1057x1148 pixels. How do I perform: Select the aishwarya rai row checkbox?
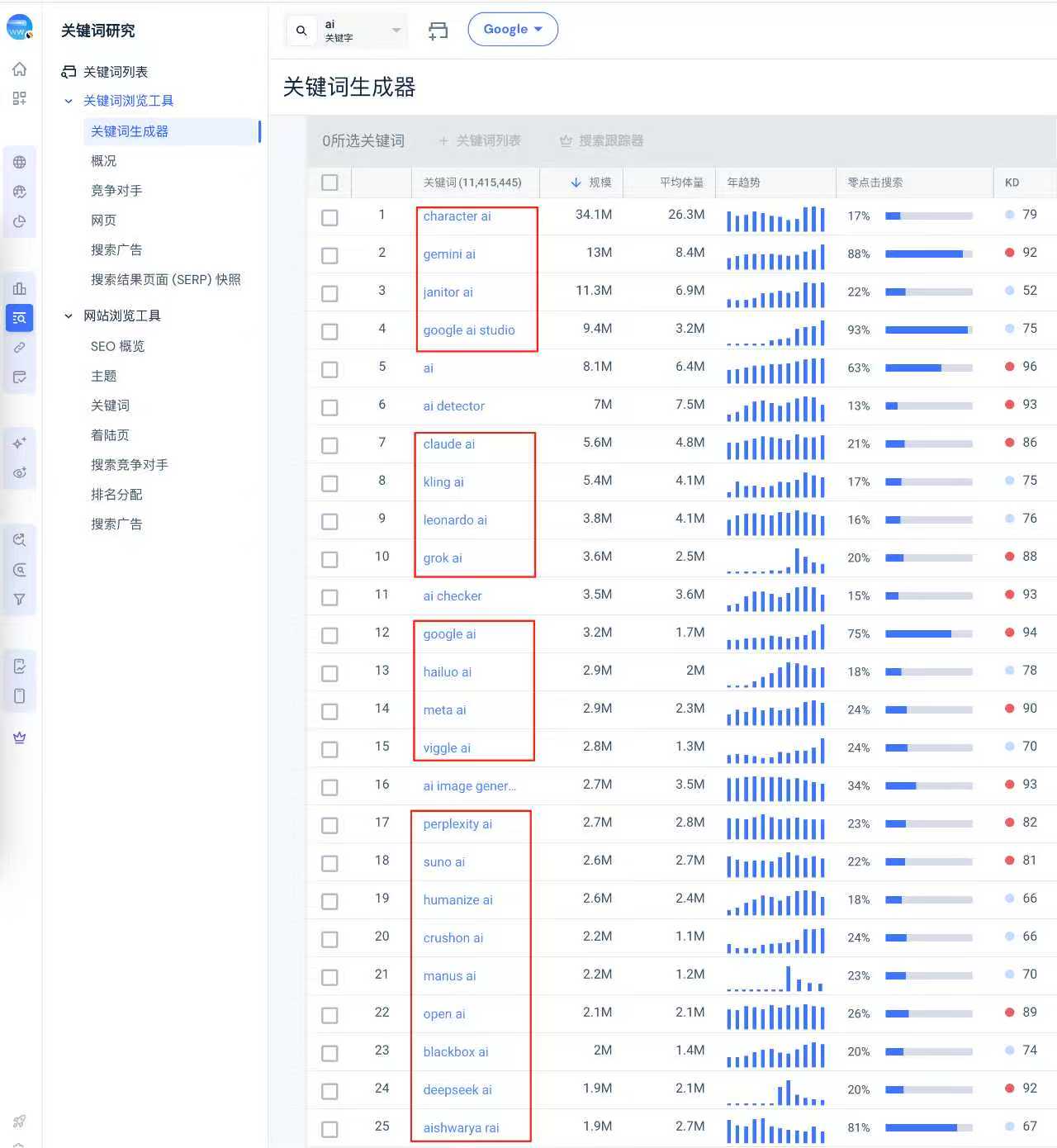coord(329,1129)
